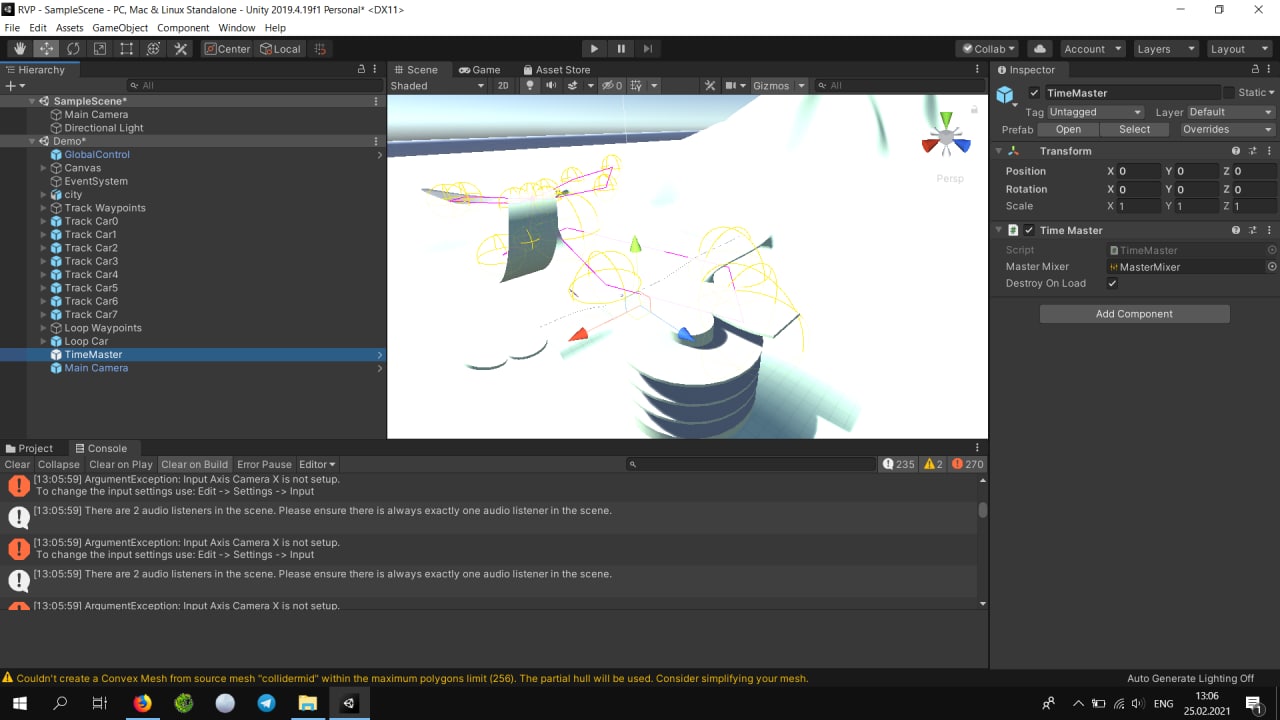The width and height of the screenshot is (1280, 720).
Task: Expand the Canvas object in Hierarchy
Action: click(43, 168)
